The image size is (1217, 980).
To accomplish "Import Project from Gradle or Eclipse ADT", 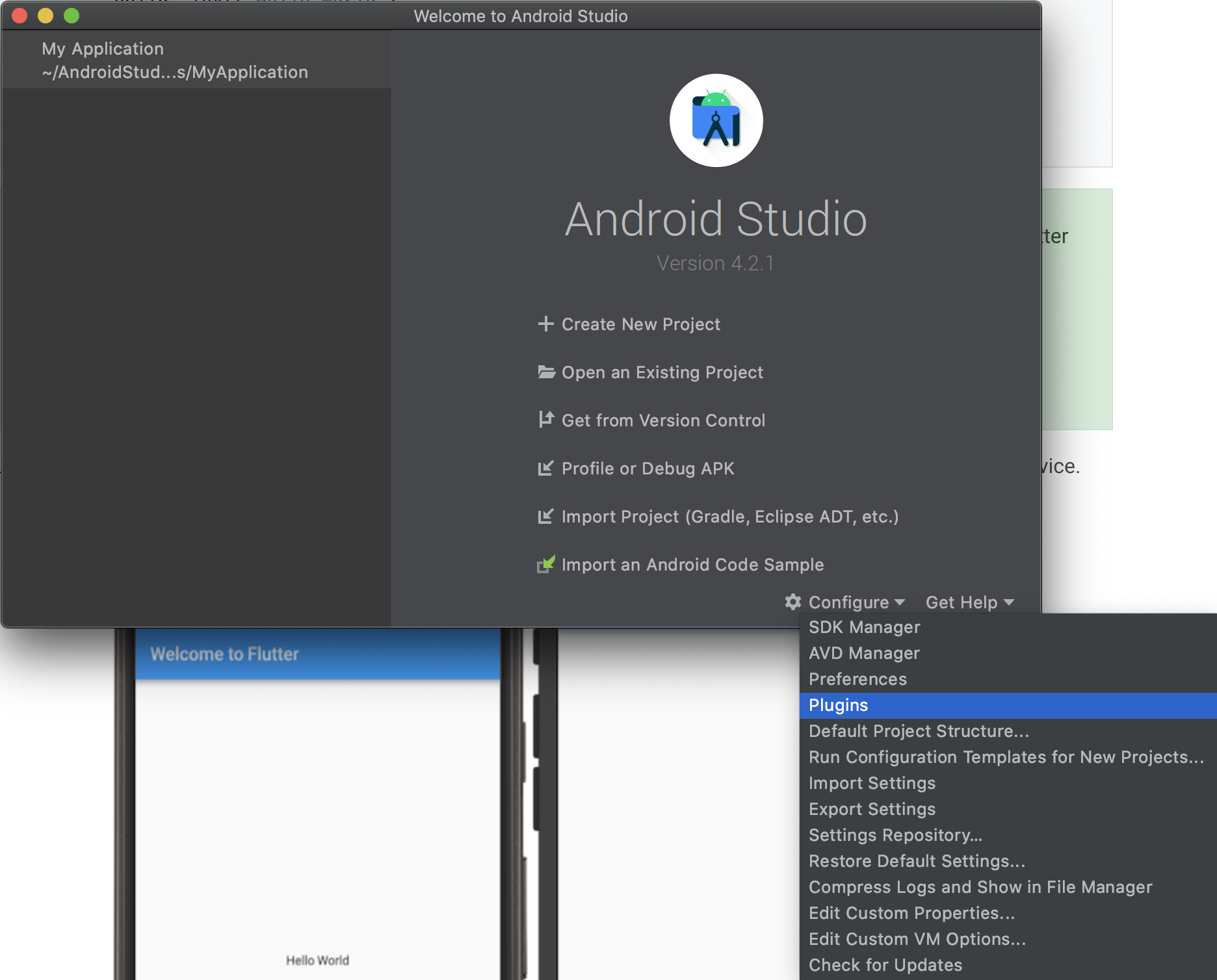I will (x=730, y=517).
